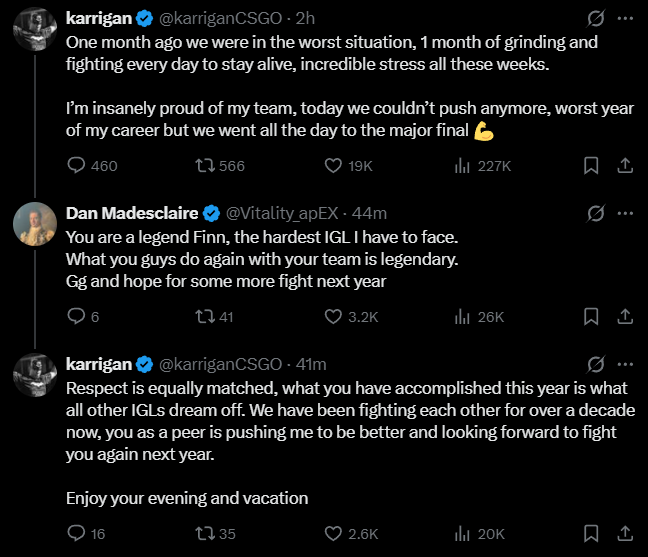The width and height of the screenshot is (648, 557).
Task: Share karrigan's last reply posted 41m ago
Action: point(625,533)
